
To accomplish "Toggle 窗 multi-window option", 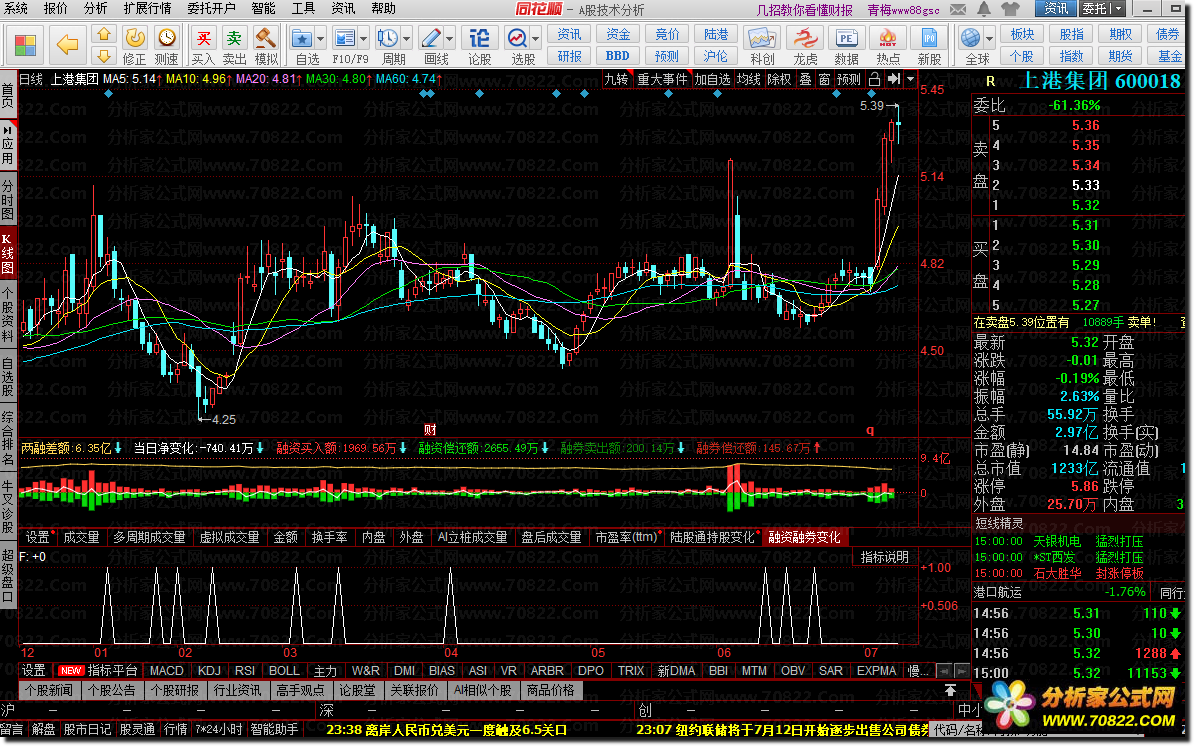I will point(825,80).
